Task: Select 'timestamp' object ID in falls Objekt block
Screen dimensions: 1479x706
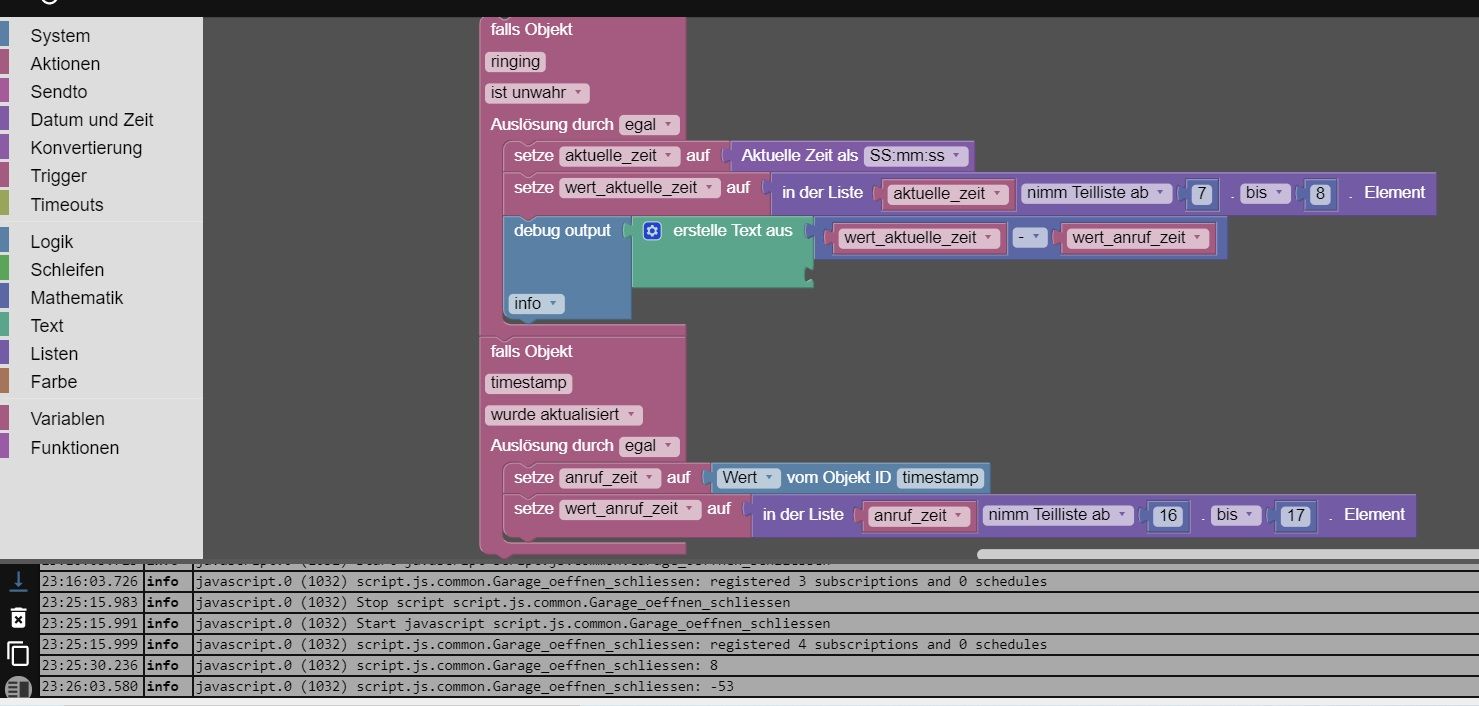Action: pyautogui.click(x=529, y=383)
